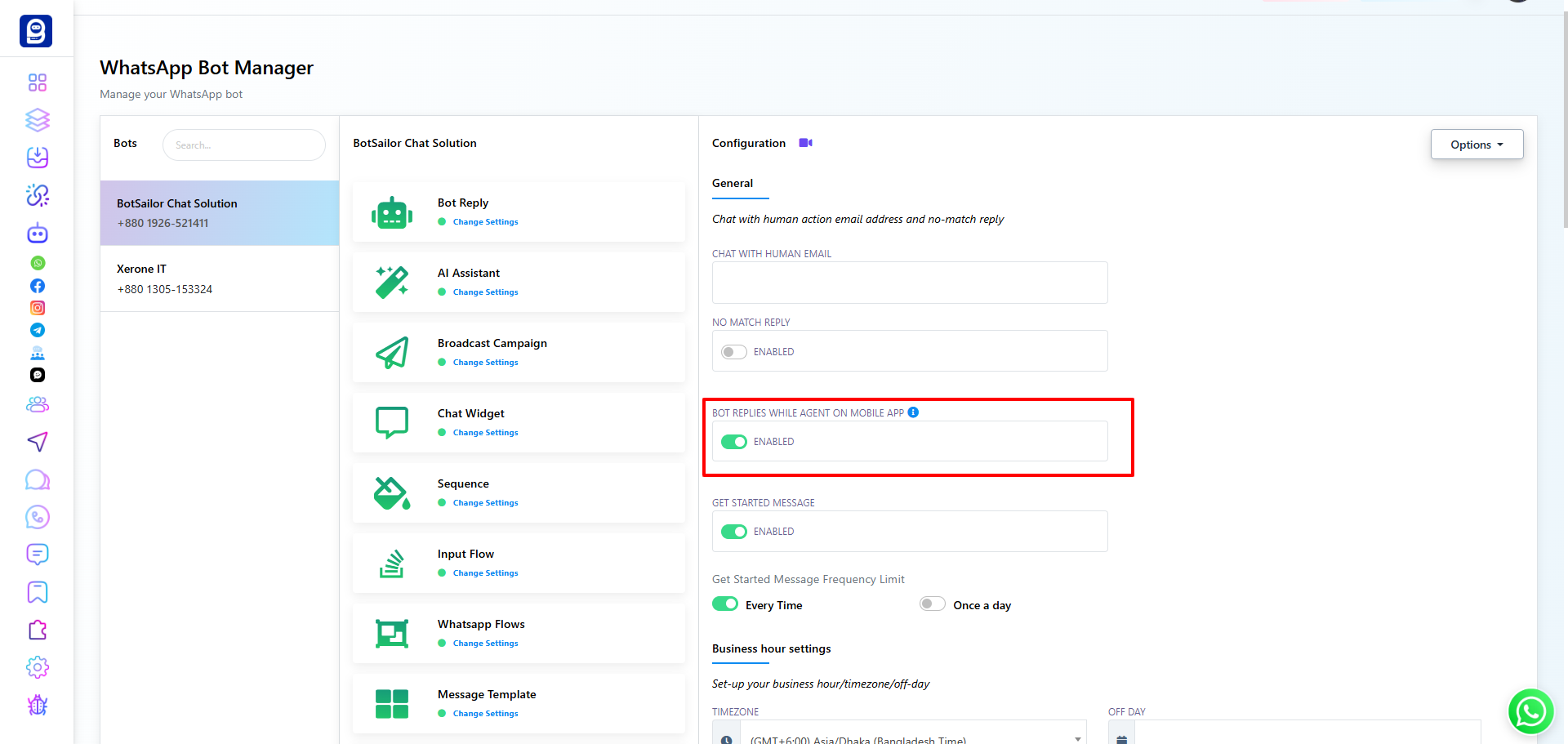Click the video tutorial icon beside Configuration
Viewport: 1568px width, 744px height.
coord(805,143)
